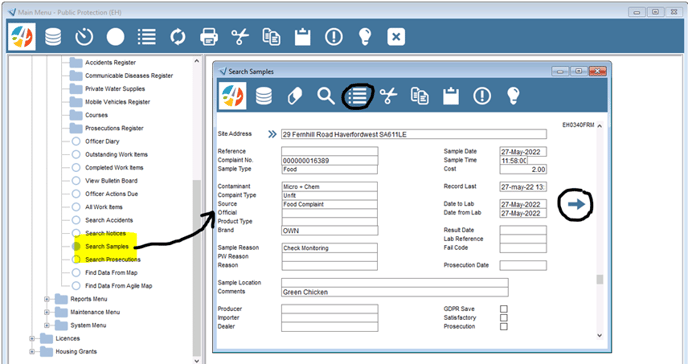Click the app logo in Search Samples toolbar
The image size is (688, 364).
[233, 96]
